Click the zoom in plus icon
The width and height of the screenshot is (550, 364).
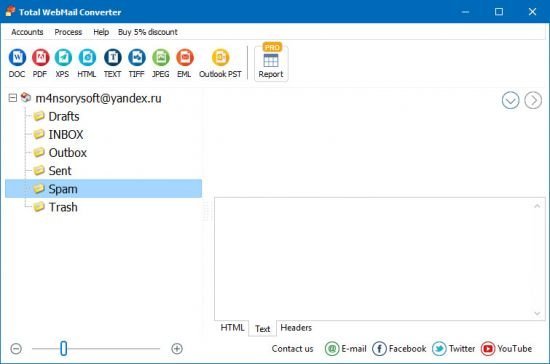coord(177,349)
